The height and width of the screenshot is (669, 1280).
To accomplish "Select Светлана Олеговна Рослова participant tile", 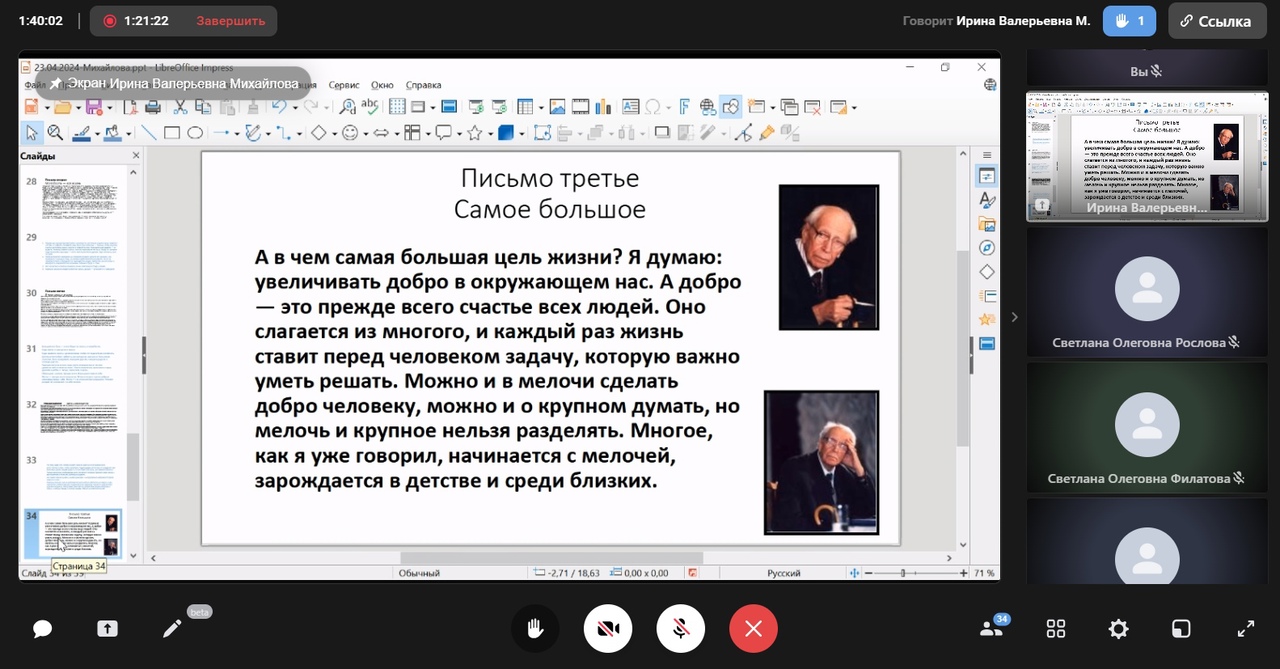I will coord(1146,291).
